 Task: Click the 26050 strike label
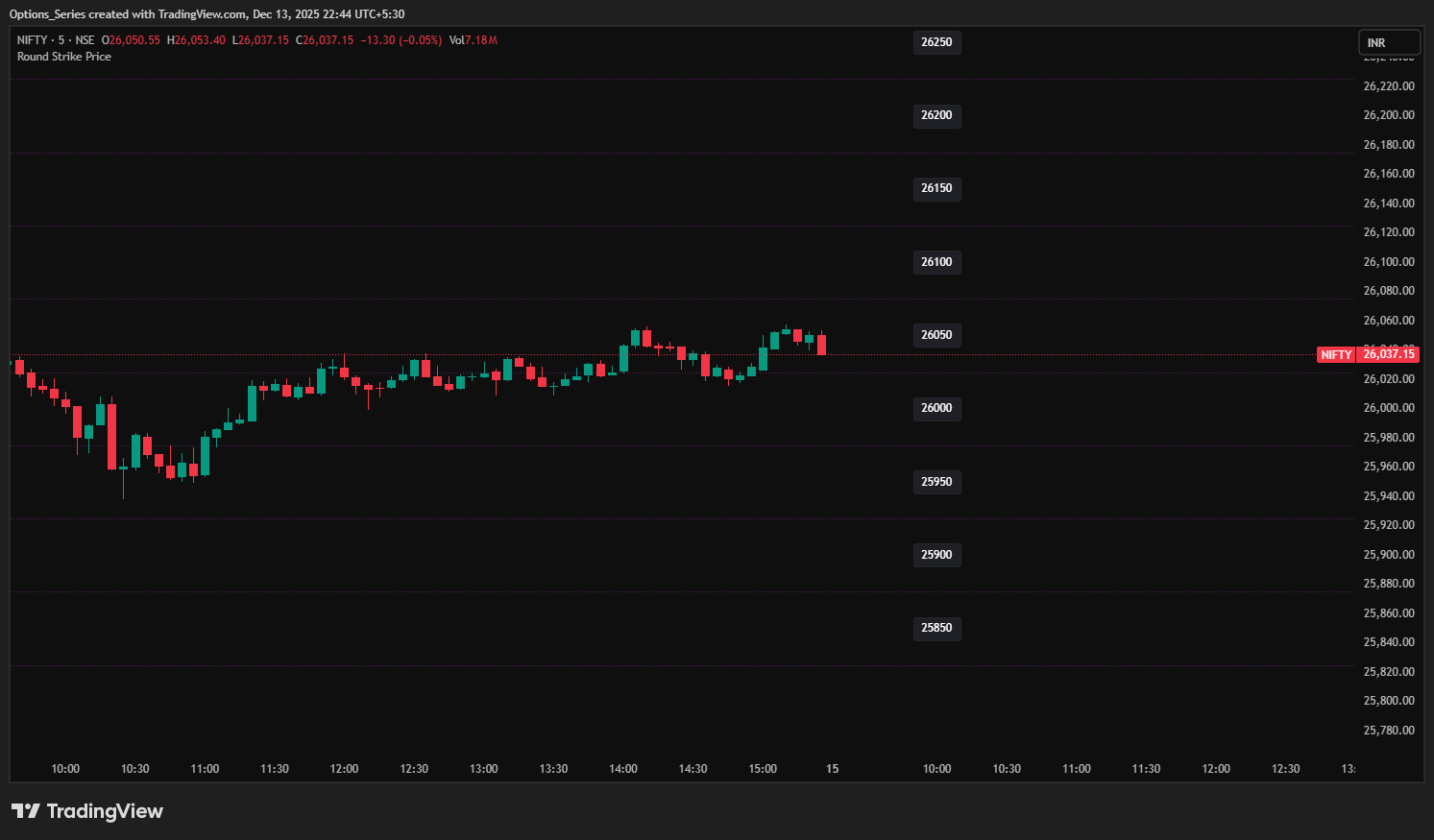[936, 335]
